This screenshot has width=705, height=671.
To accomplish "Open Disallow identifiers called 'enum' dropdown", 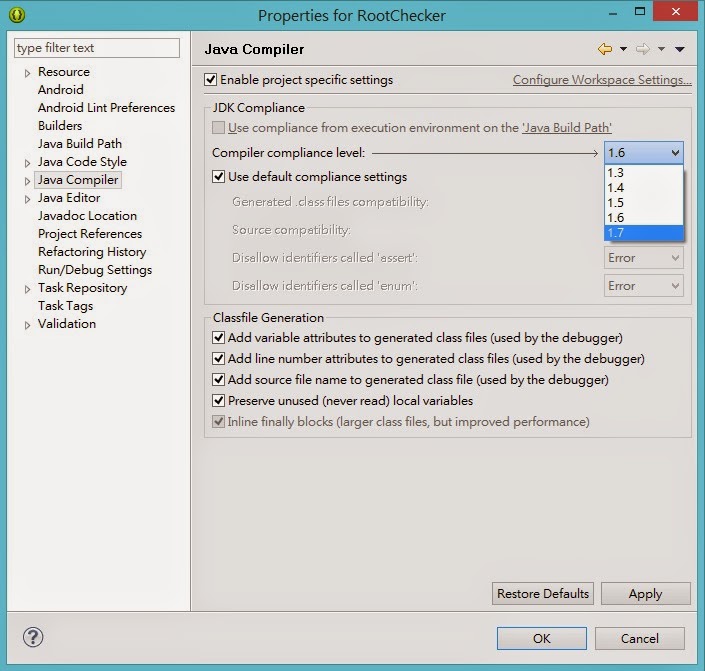I will click(644, 286).
